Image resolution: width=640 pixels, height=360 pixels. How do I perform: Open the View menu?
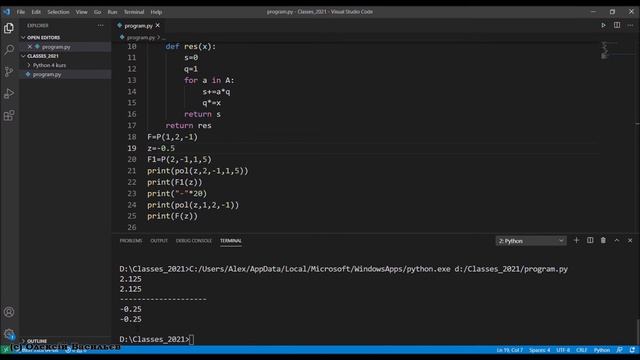click(82, 12)
